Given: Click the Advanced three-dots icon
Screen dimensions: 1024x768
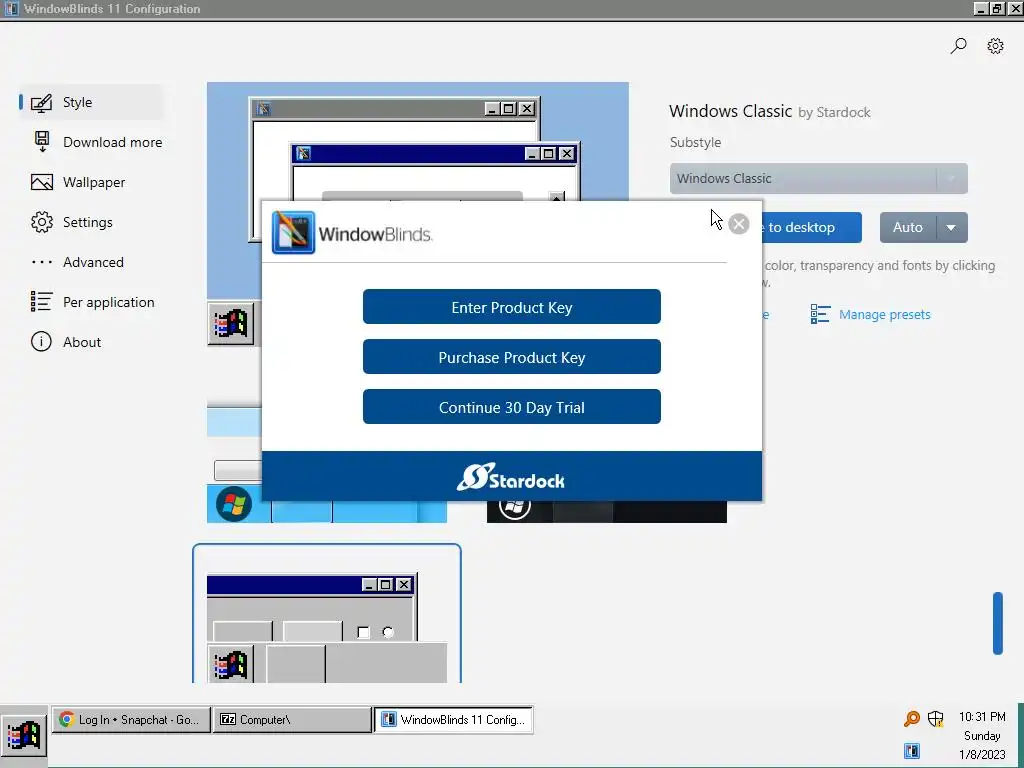Looking at the screenshot, I should pyautogui.click(x=42, y=263).
